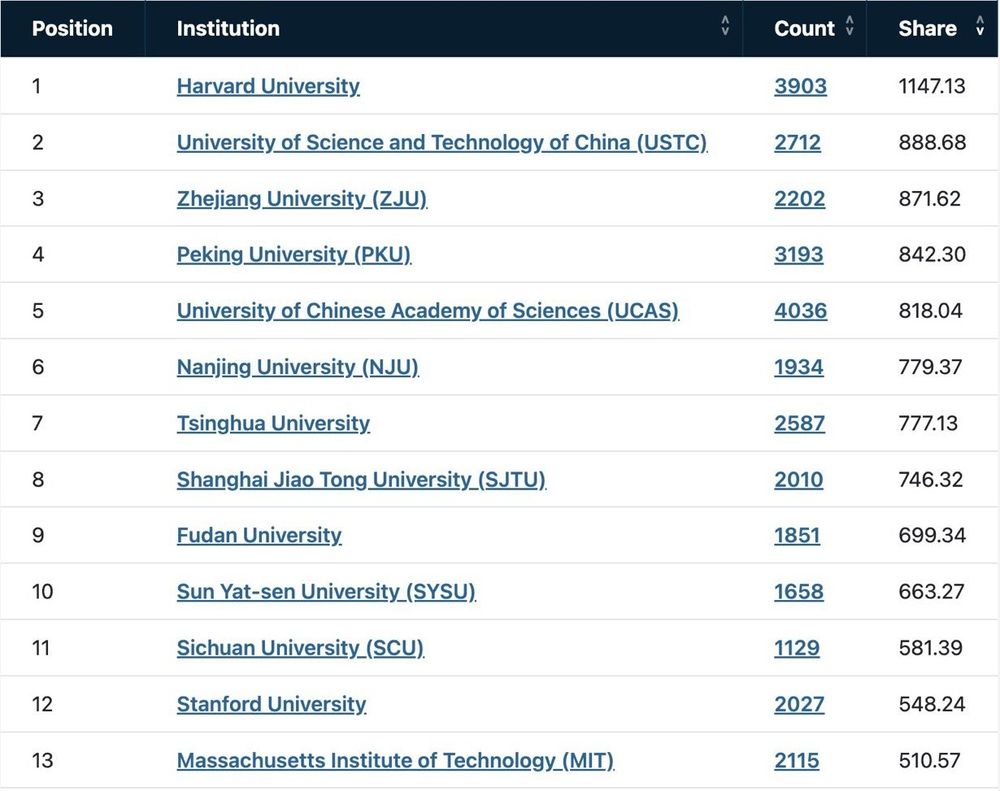Click MIT's count value 2115

pos(796,761)
